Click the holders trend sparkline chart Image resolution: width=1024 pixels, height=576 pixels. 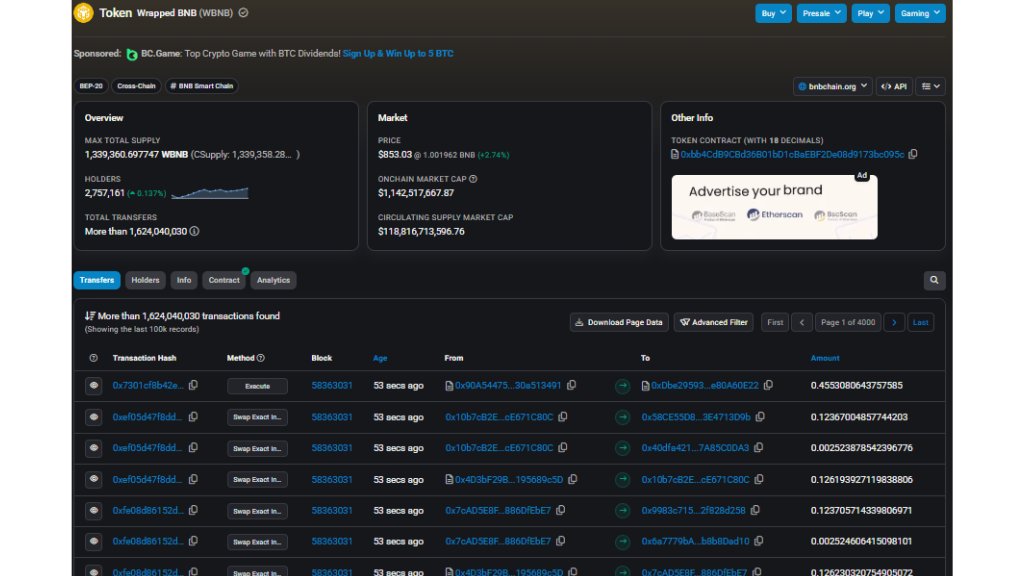210,193
